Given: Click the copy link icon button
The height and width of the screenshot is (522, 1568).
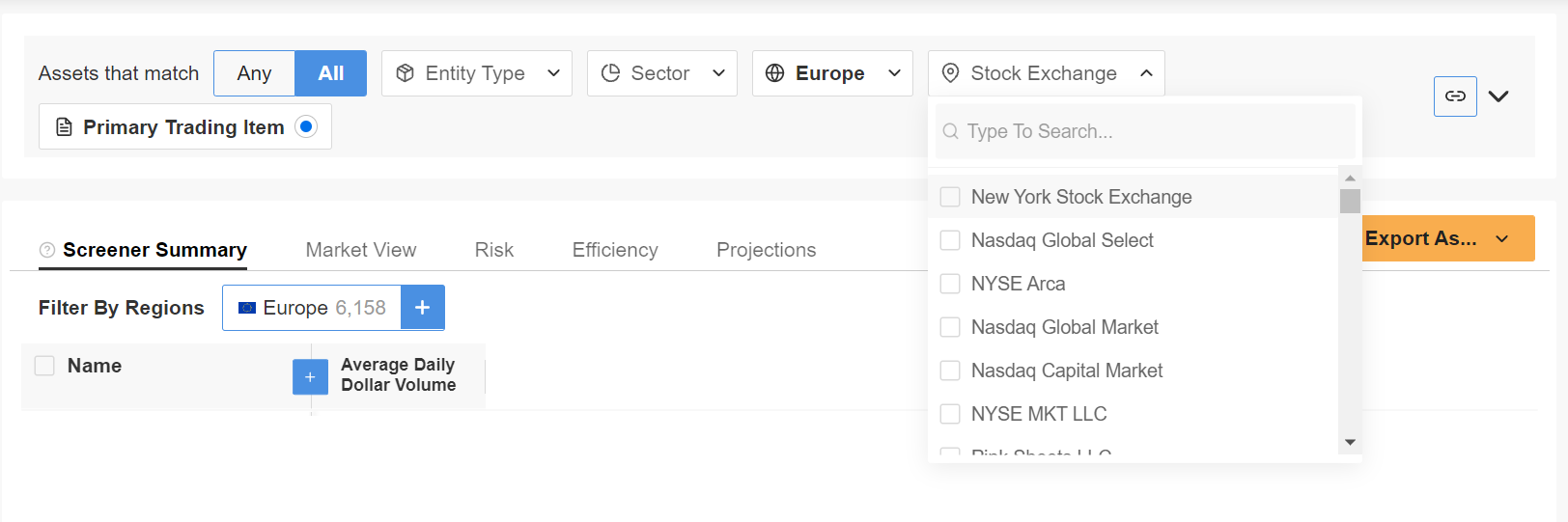Looking at the screenshot, I should [1455, 96].
